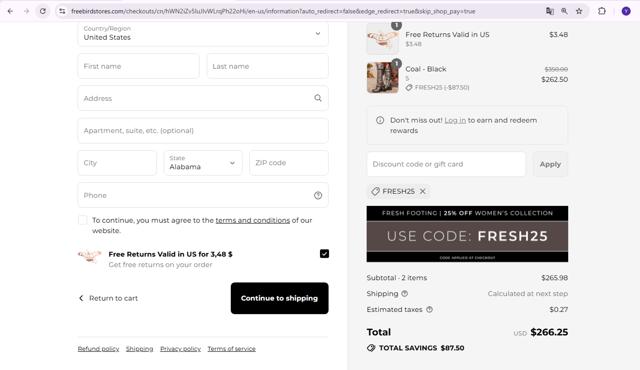The width and height of the screenshot is (640, 370).
Task: Click the $266.25 total amount
Action: 549,332
